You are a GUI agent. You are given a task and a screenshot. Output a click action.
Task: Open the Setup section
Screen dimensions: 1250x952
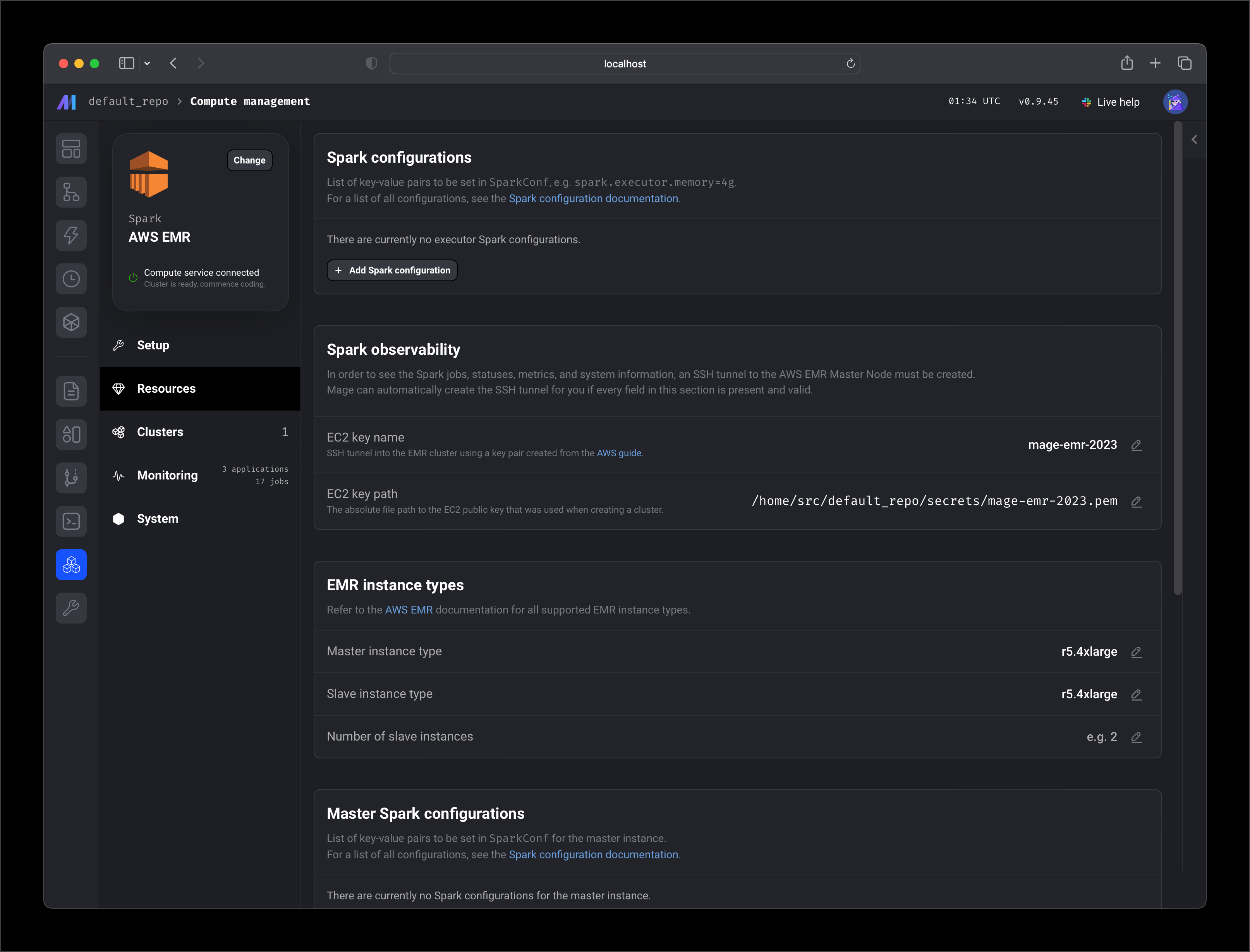200,345
